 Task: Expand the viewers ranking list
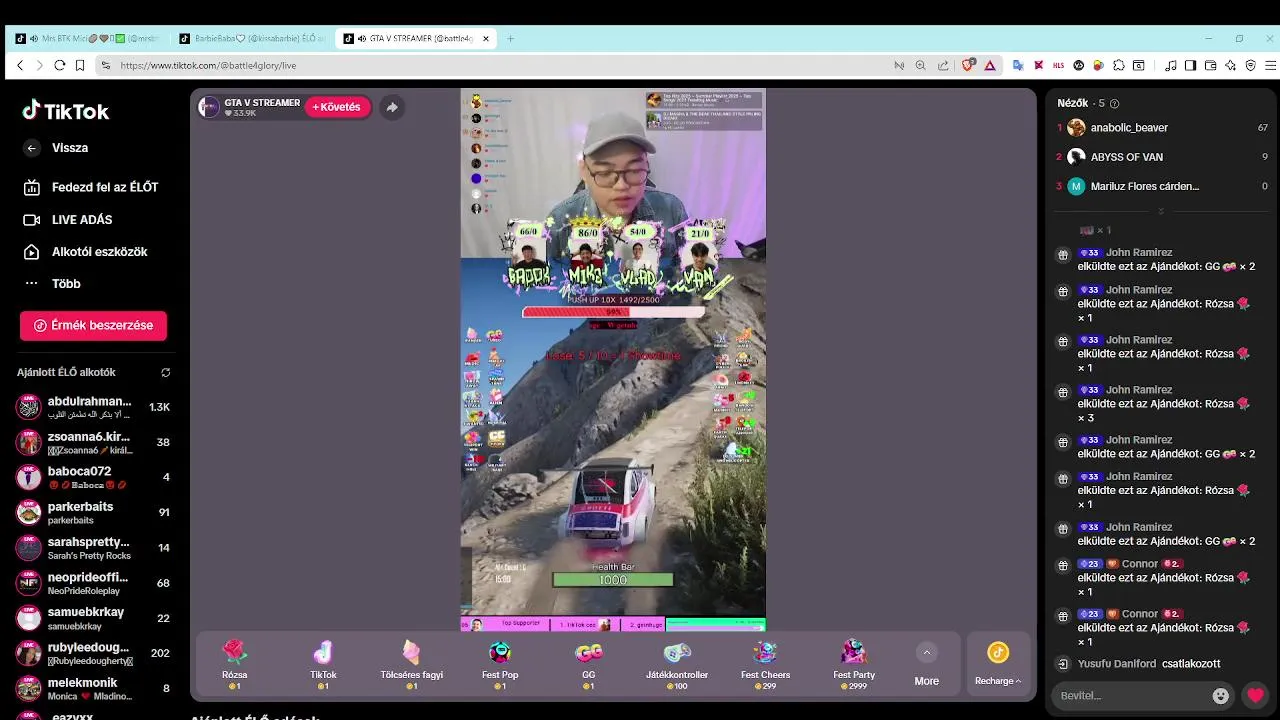[1161, 211]
